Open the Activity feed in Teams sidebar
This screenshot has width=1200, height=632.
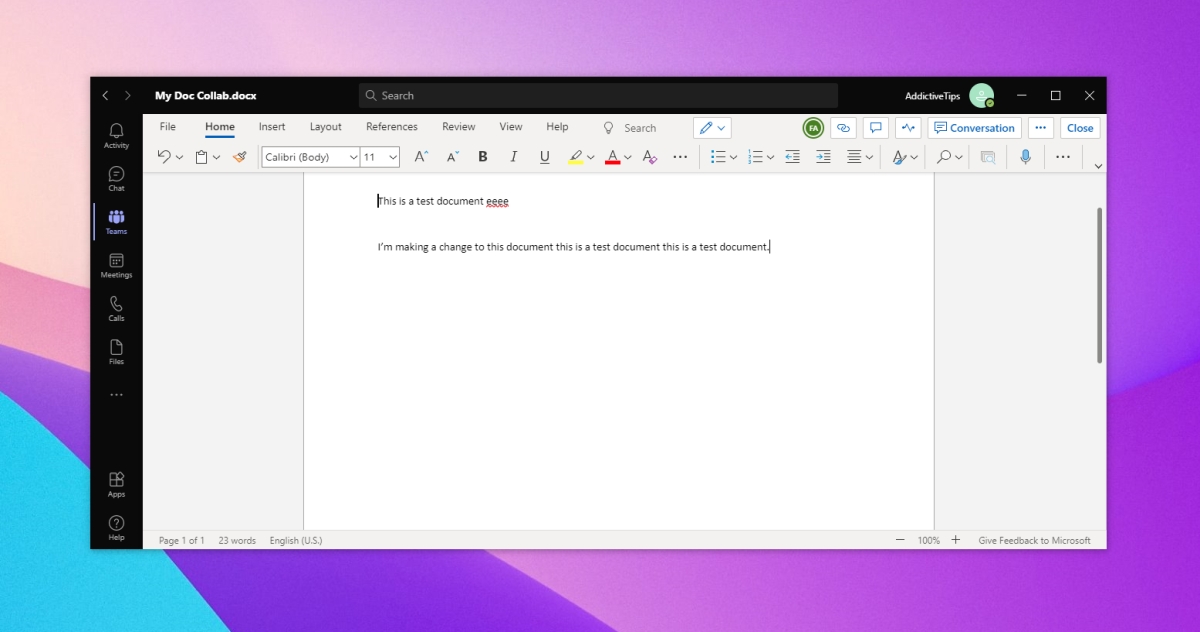coord(116,136)
